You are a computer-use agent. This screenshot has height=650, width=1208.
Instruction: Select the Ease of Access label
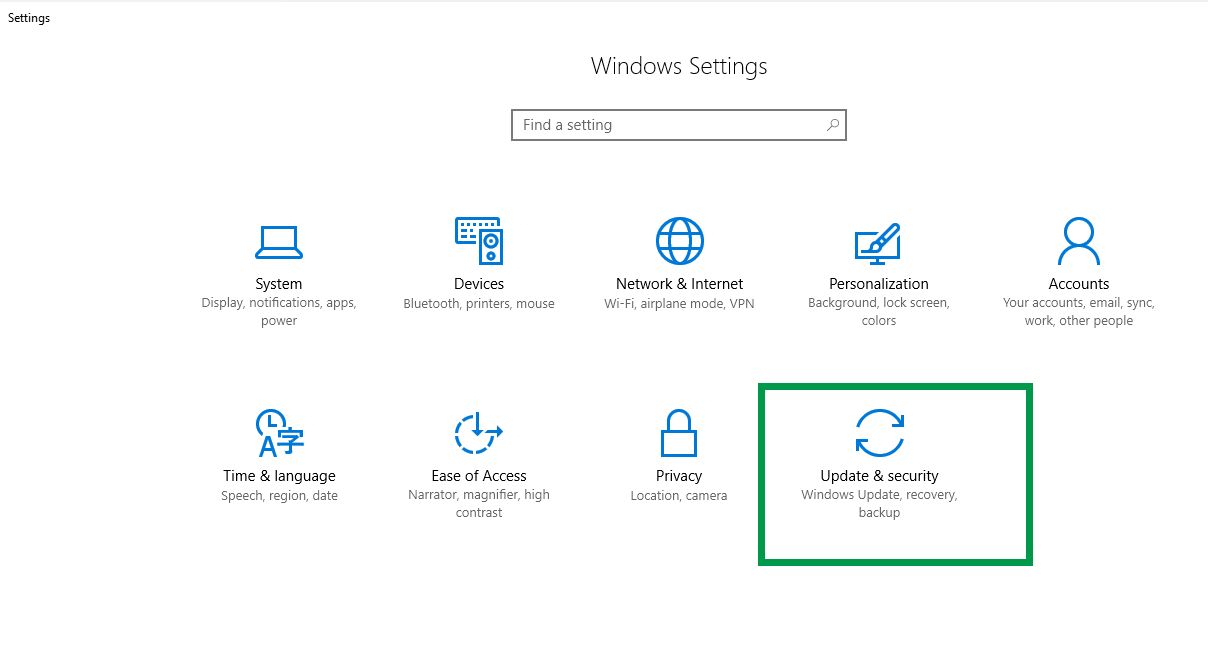[478, 476]
